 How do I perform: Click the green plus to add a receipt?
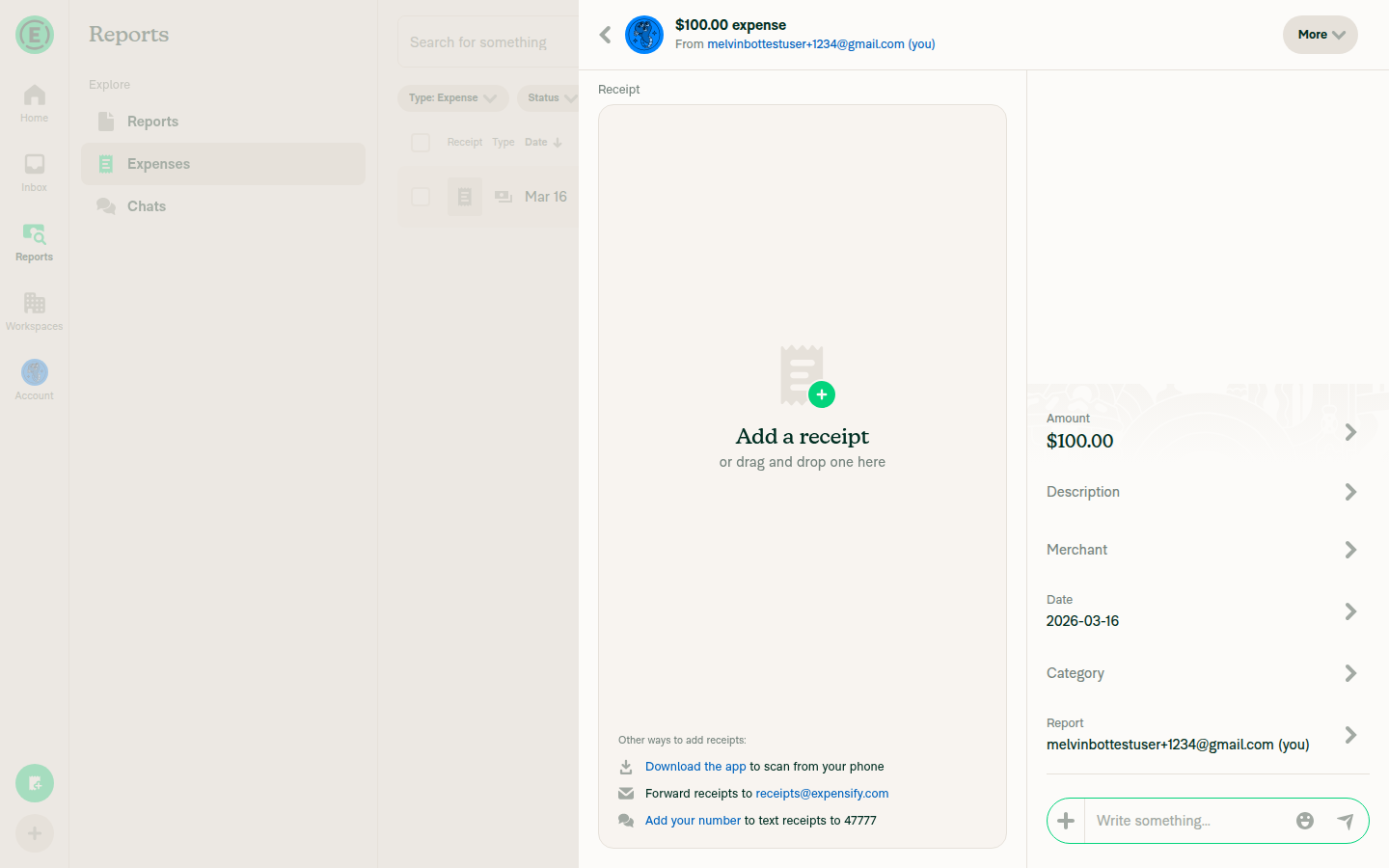tap(822, 394)
